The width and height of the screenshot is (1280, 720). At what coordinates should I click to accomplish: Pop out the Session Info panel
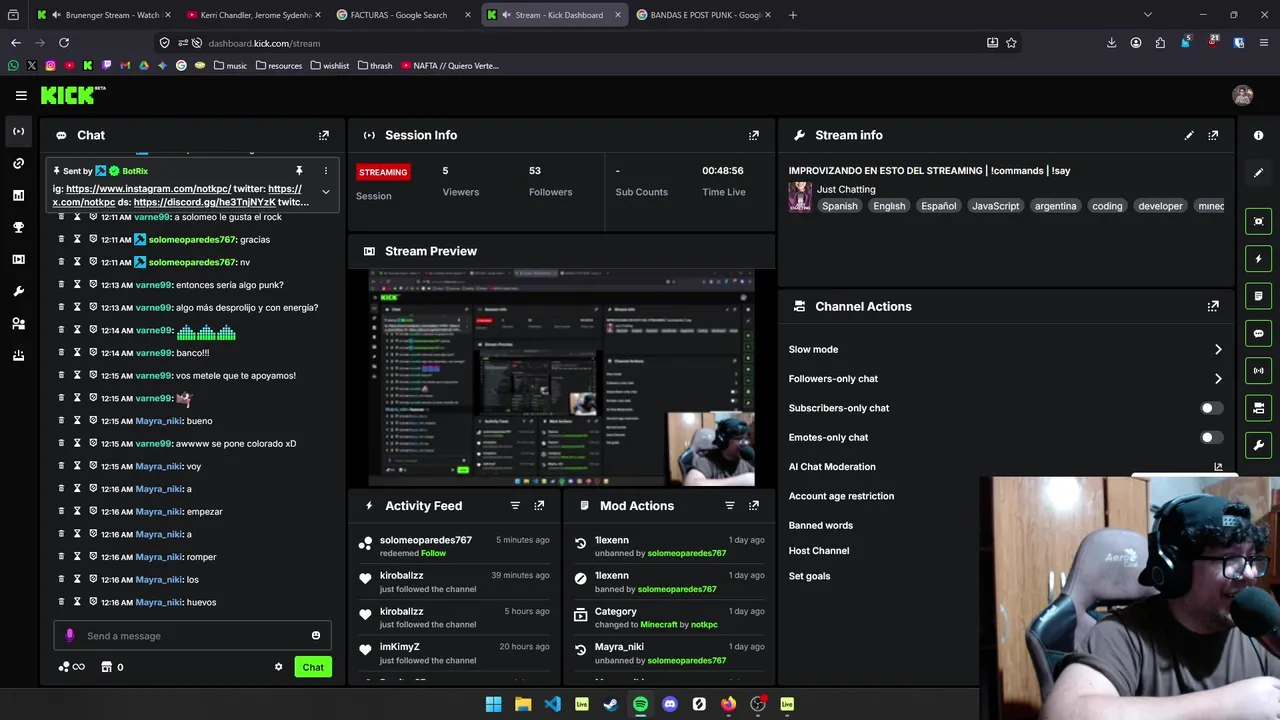click(x=754, y=135)
